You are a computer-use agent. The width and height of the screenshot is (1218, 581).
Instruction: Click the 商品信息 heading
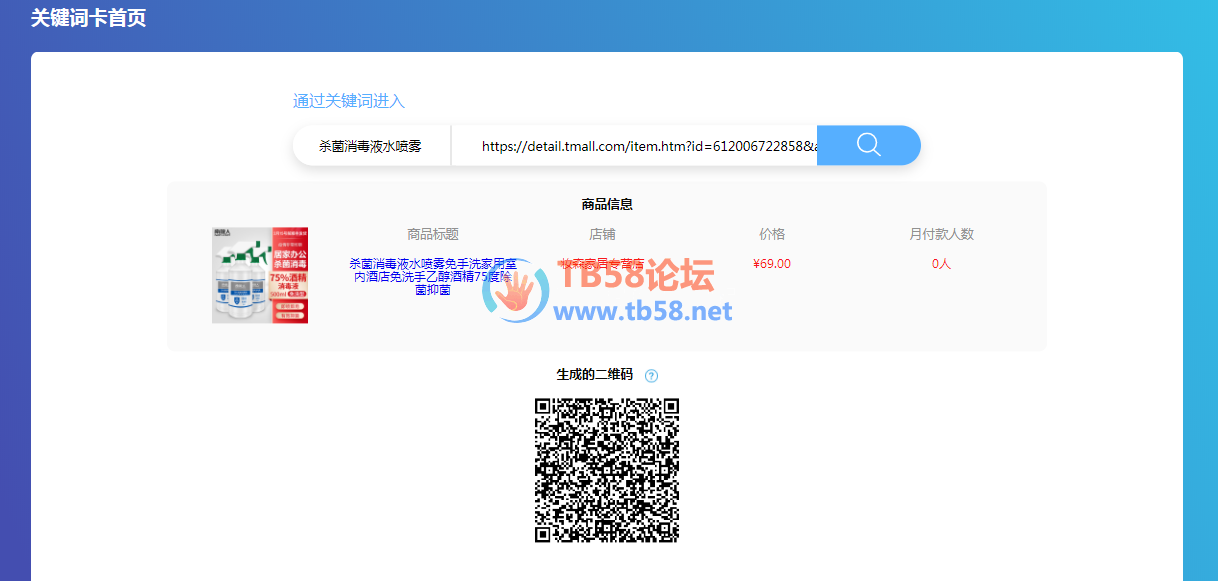coord(607,204)
